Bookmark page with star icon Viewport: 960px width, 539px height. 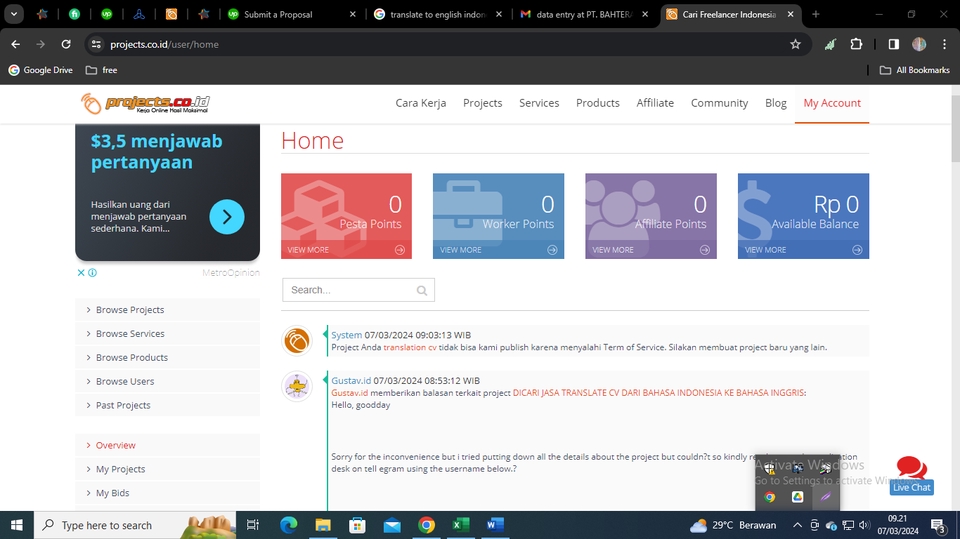(x=795, y=44)
